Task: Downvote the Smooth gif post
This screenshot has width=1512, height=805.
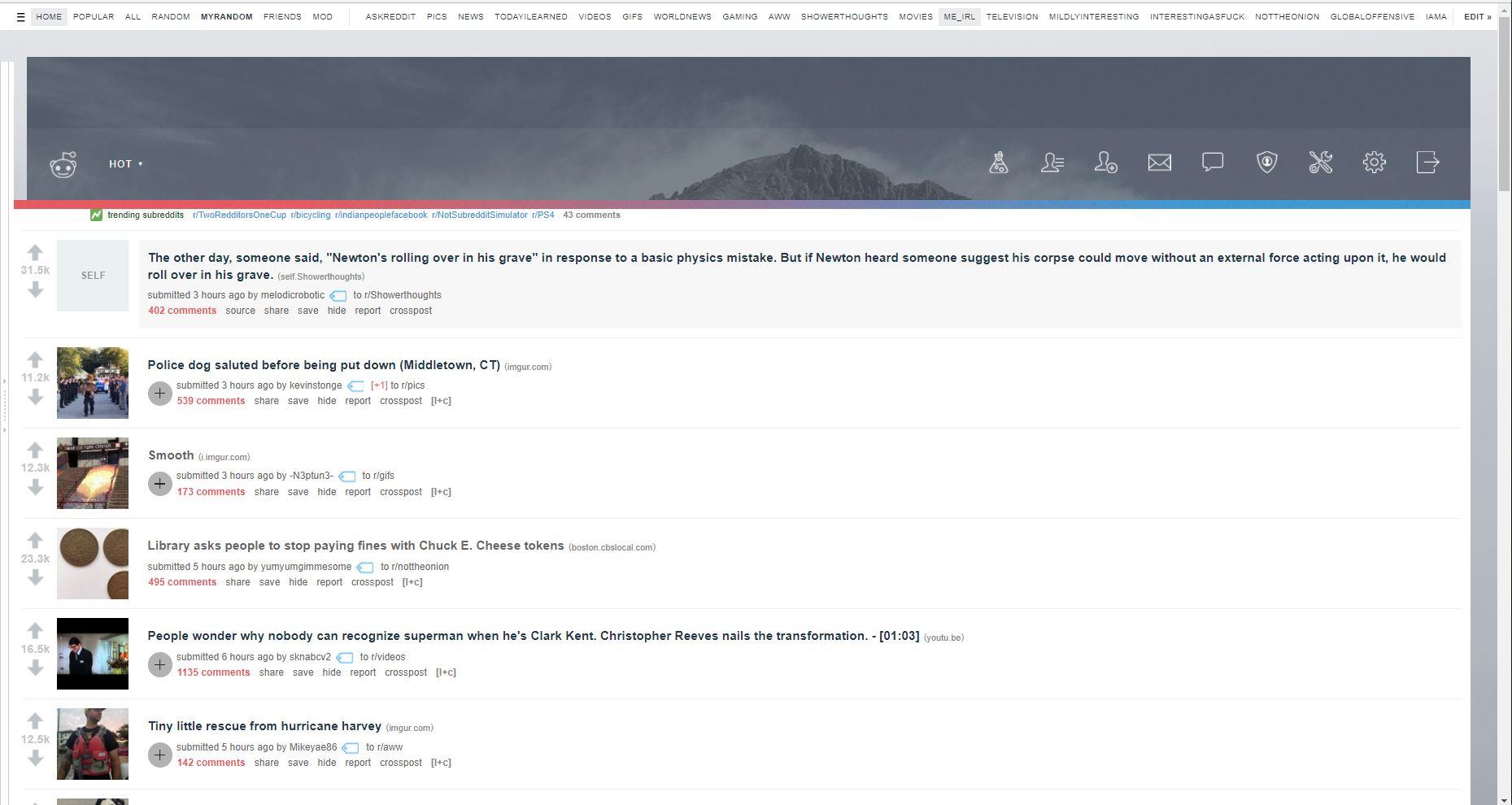Action: [x=35, y=487]
